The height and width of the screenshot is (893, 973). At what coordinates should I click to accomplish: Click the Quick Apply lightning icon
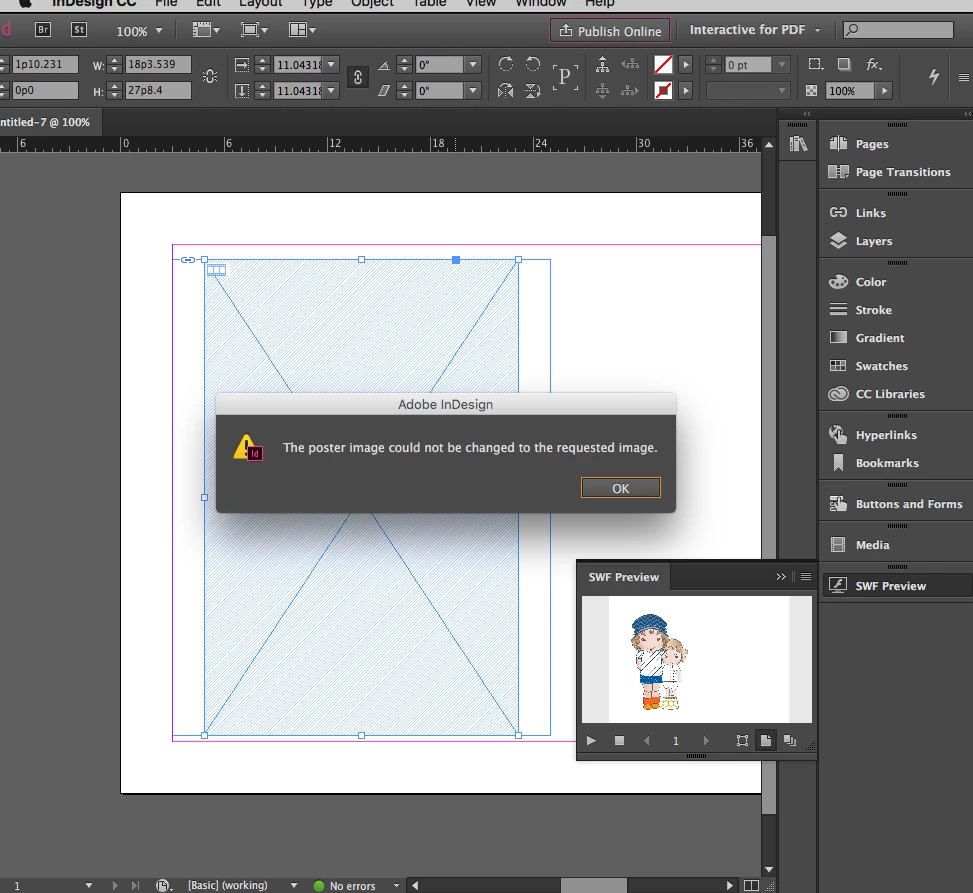pos(934,76)
